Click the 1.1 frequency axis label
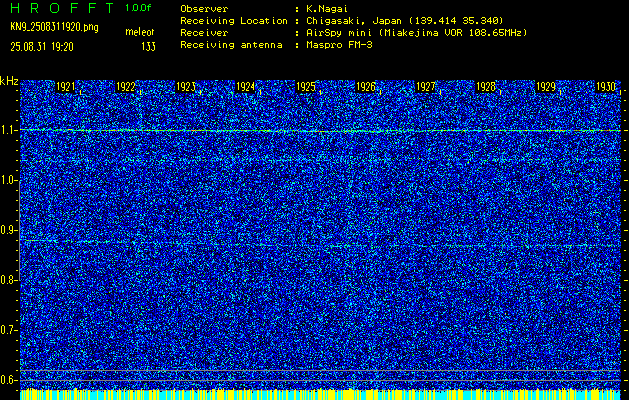629x400 pixels. click(x=8, y=131)
